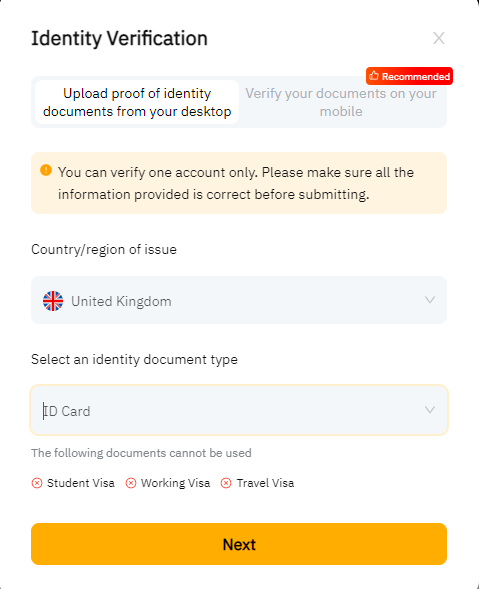
Task: Expand the ID Card document type chevron
Action: [x=430, y=409]
